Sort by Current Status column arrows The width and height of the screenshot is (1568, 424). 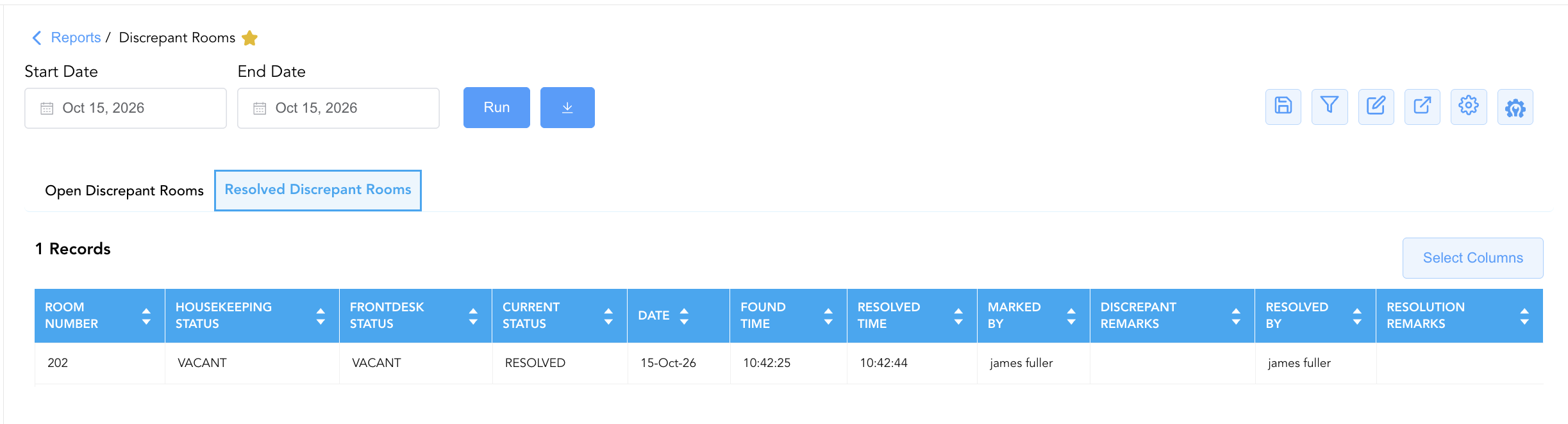coord(608,316)
